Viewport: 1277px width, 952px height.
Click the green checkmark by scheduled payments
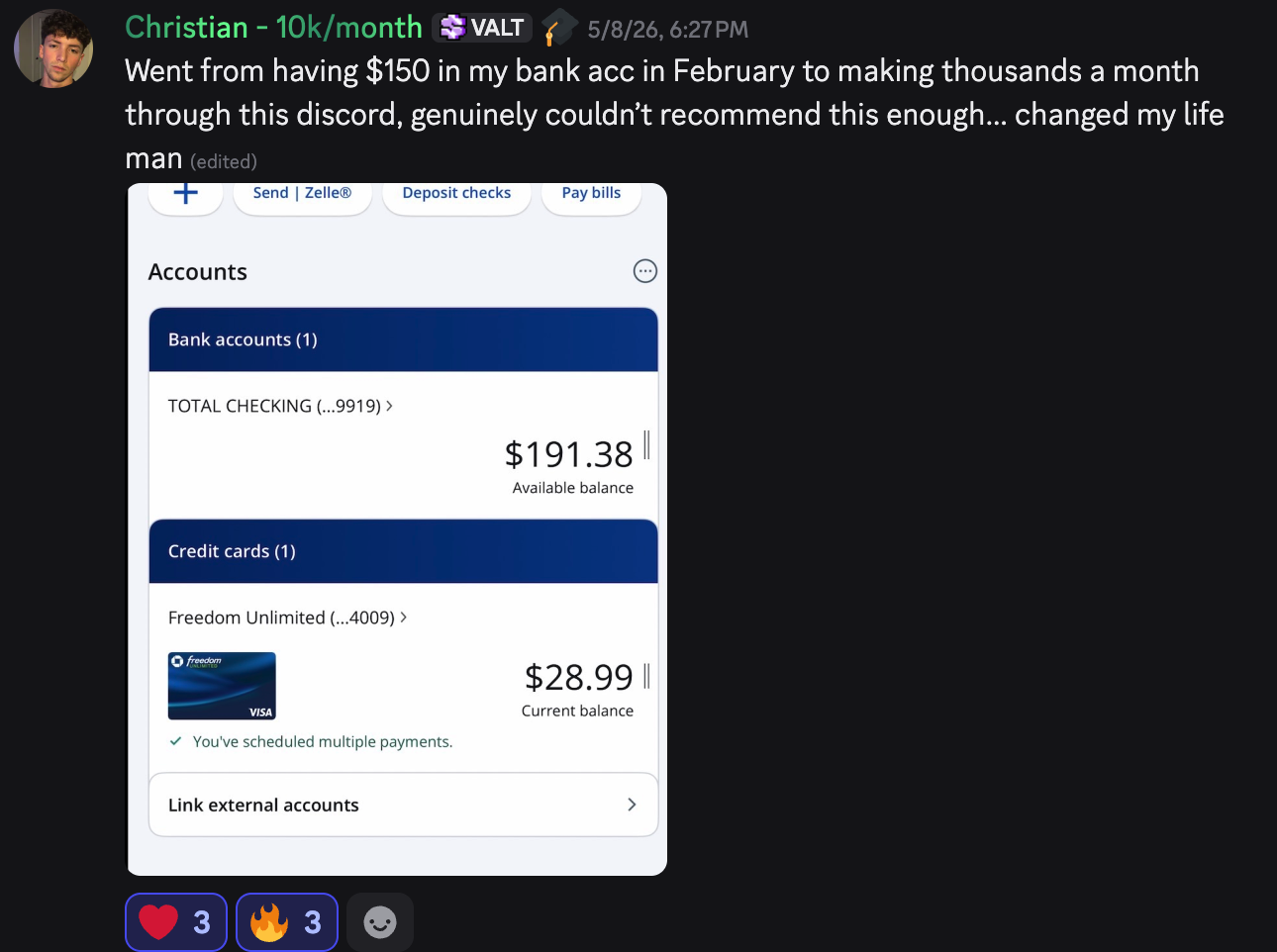175,741
